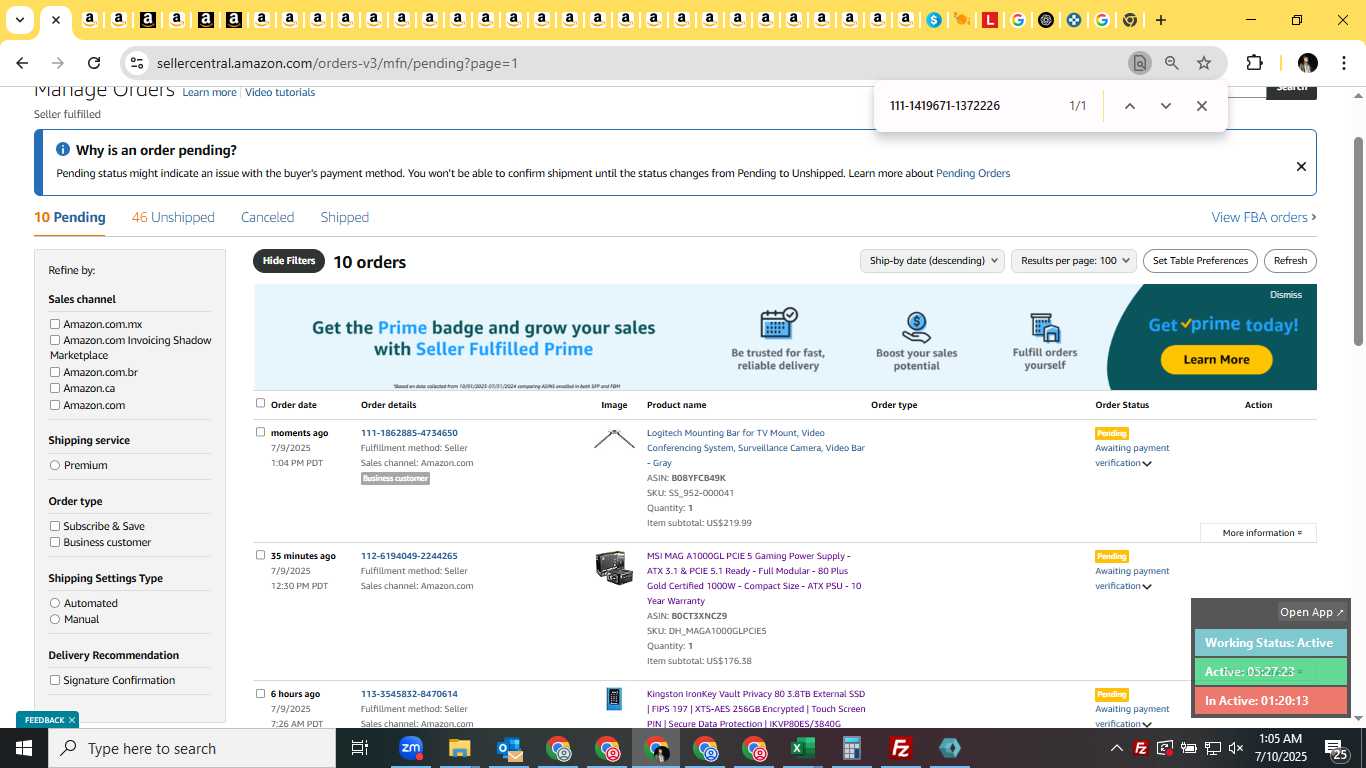Switch to the 46 Unshipped tab

(173, 217)
